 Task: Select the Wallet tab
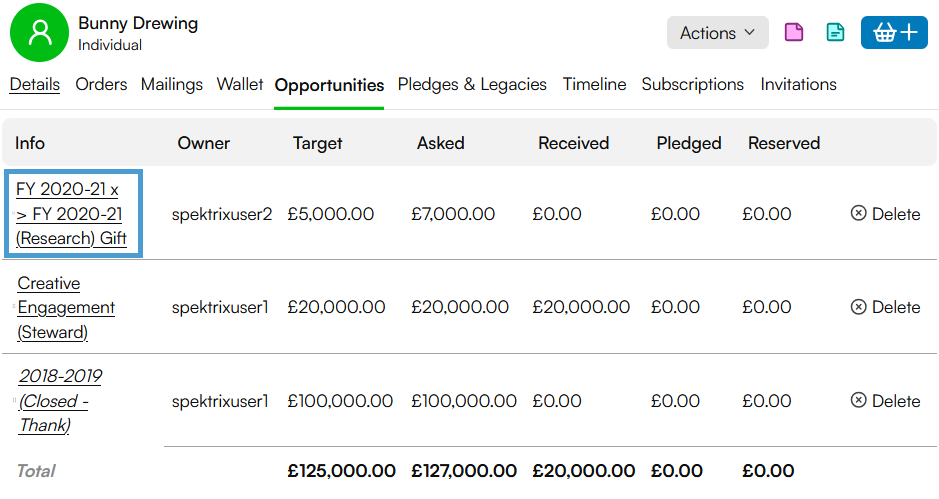coord(240,84)
